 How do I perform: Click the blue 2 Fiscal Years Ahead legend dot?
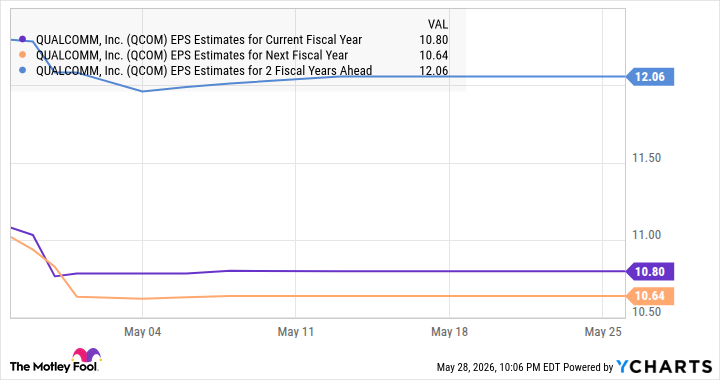(x=22, y=71)
